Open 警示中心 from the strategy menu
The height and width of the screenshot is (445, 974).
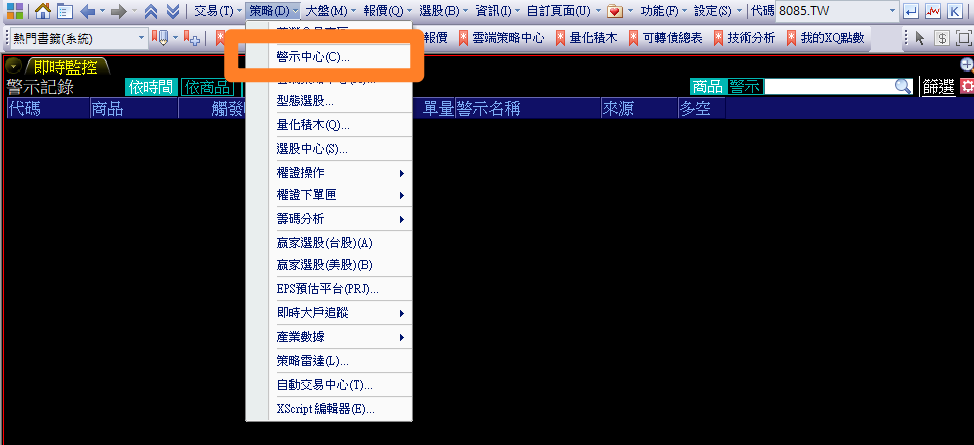pyautogui.click(x=313, y=57)
